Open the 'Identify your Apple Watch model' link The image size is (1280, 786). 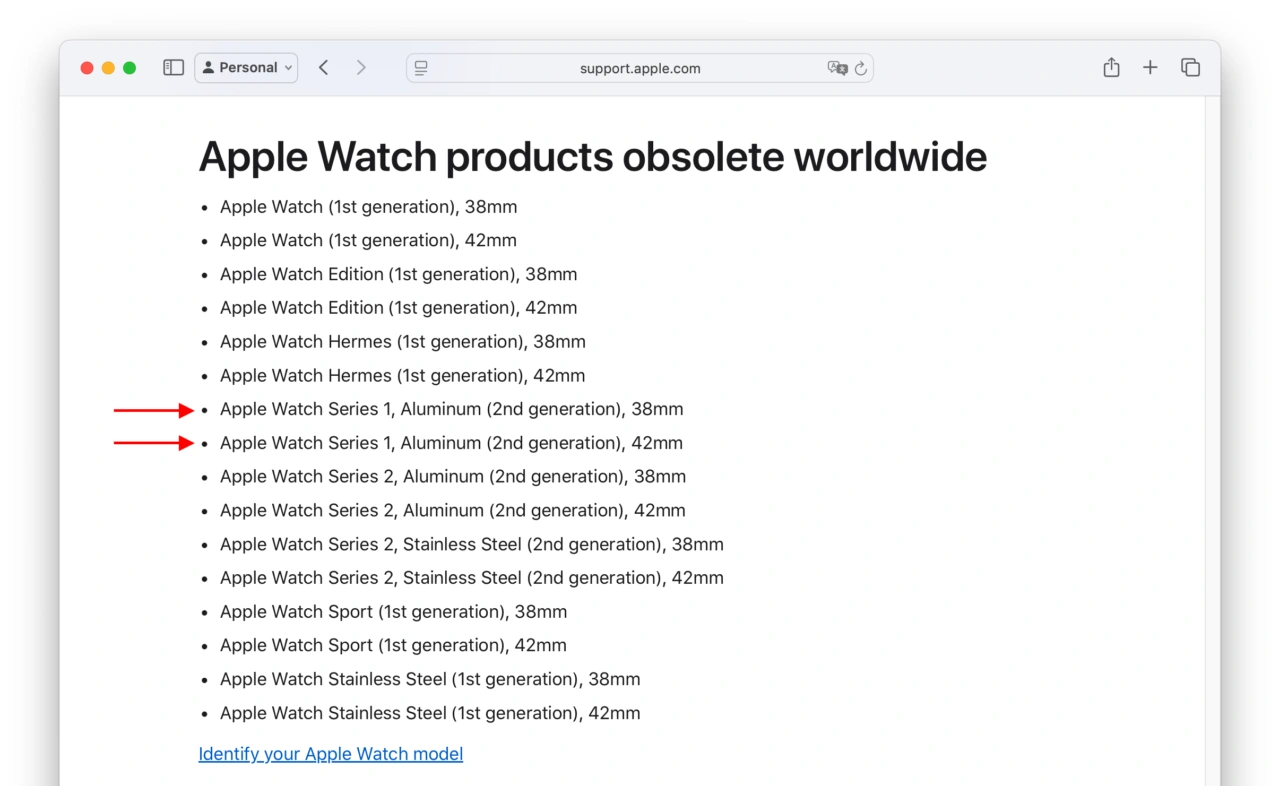[330, 753]
